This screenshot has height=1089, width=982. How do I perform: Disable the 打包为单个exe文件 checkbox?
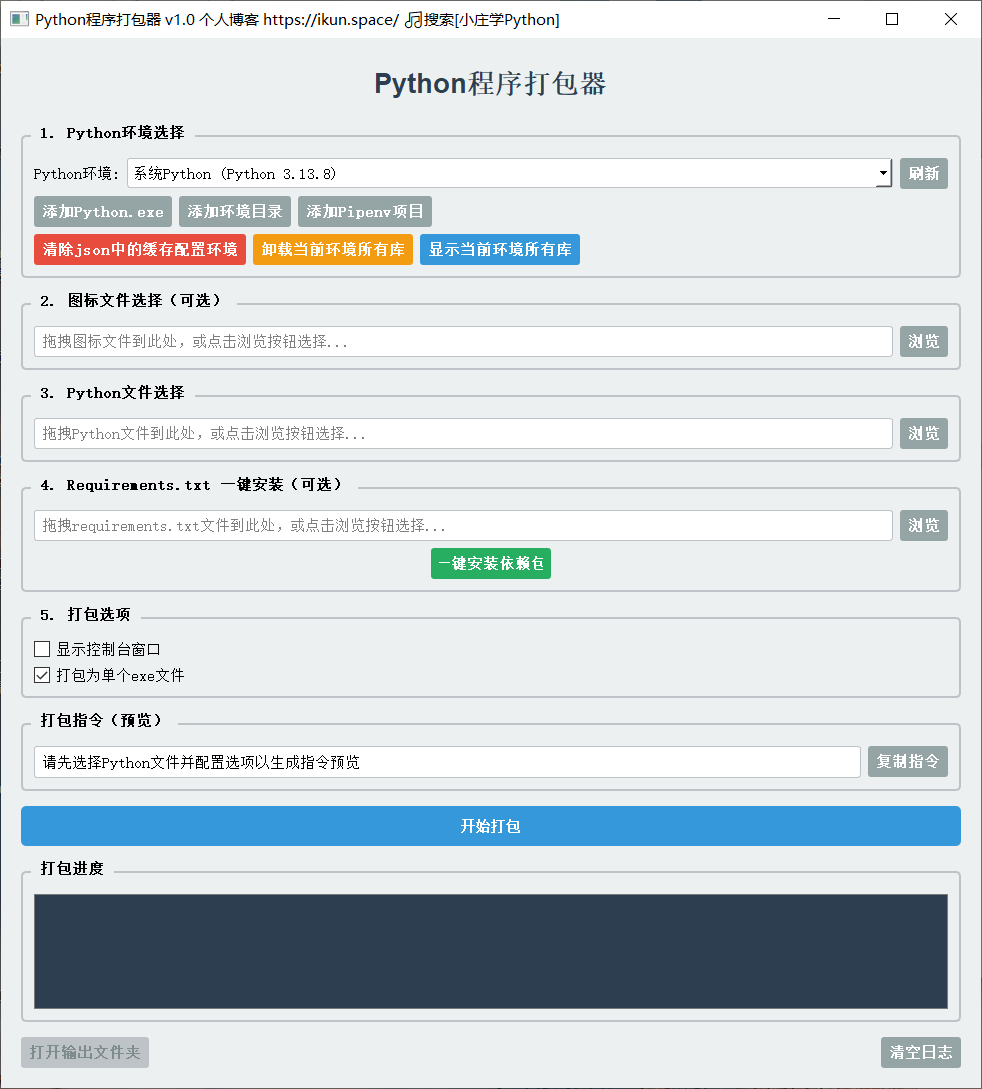click(x=42, y=674)
